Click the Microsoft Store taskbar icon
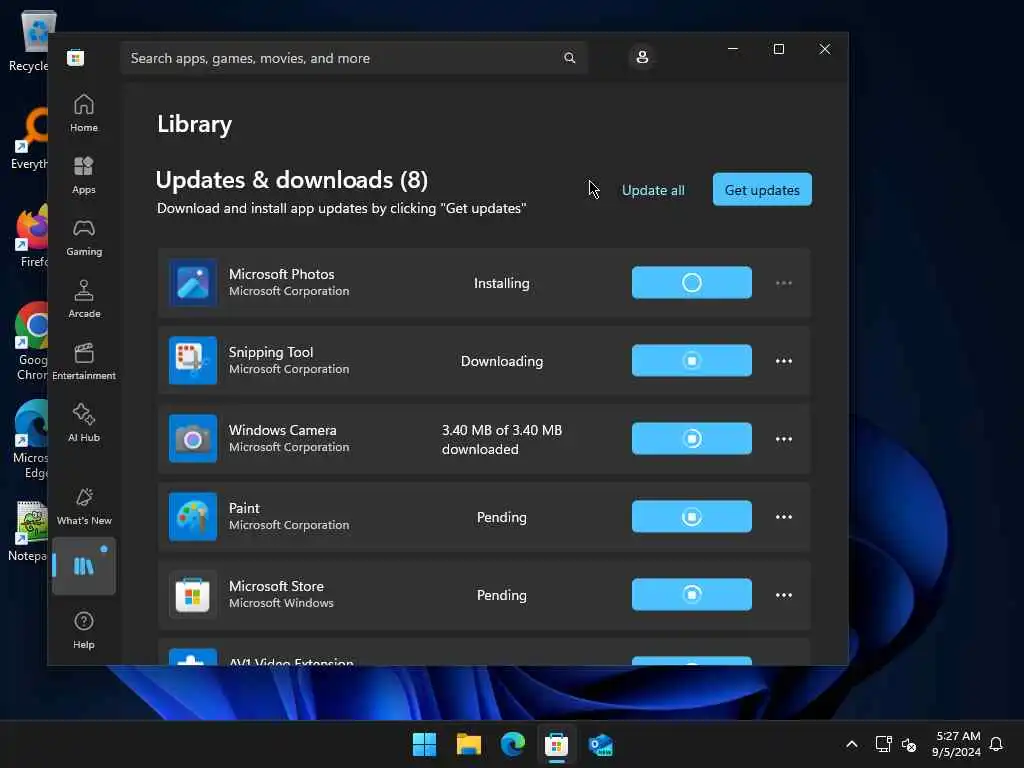Viewport: 1024px width, 768px height. point(556,744)
